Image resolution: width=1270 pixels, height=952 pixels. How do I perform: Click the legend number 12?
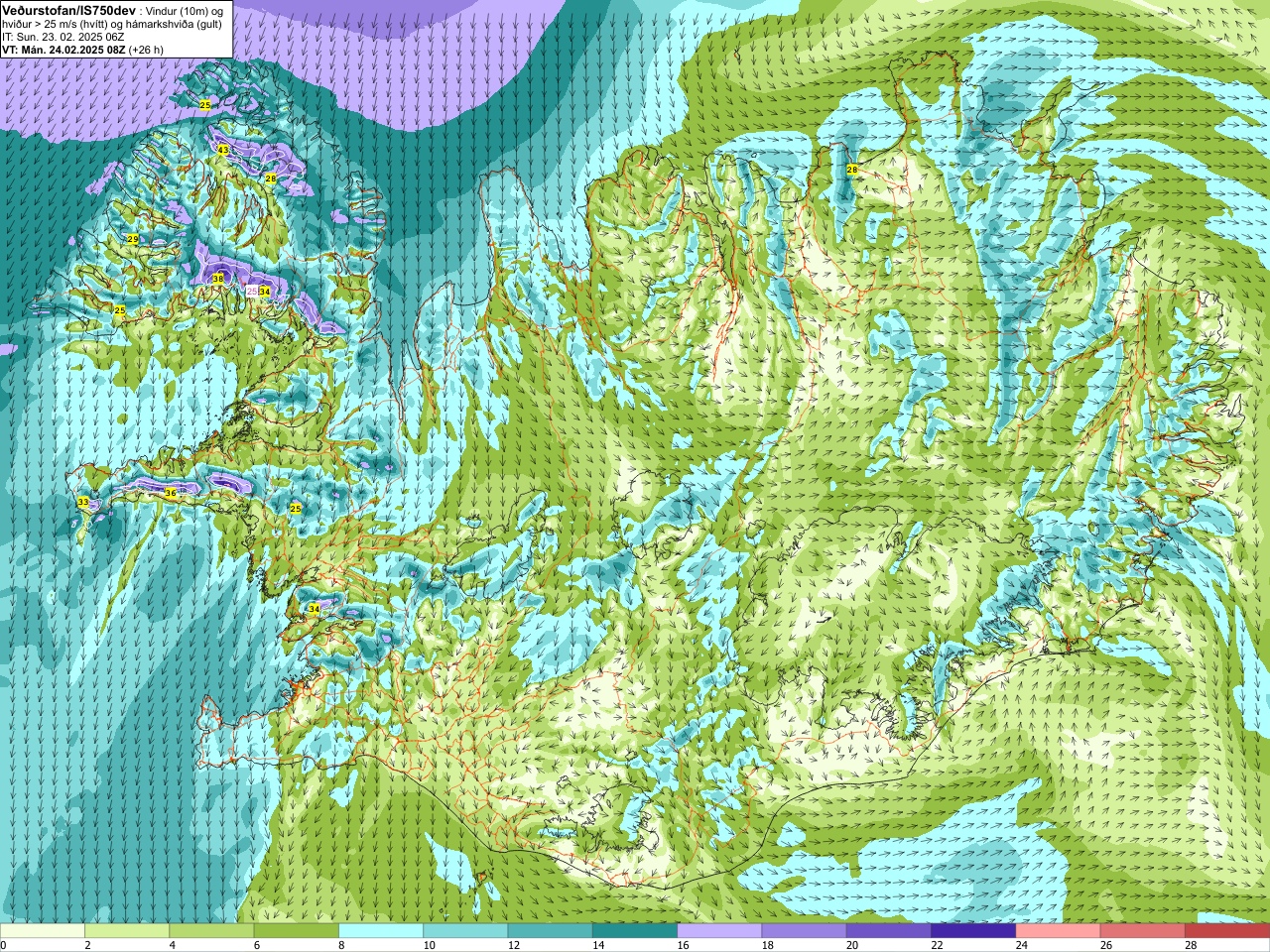pos(513,945)
